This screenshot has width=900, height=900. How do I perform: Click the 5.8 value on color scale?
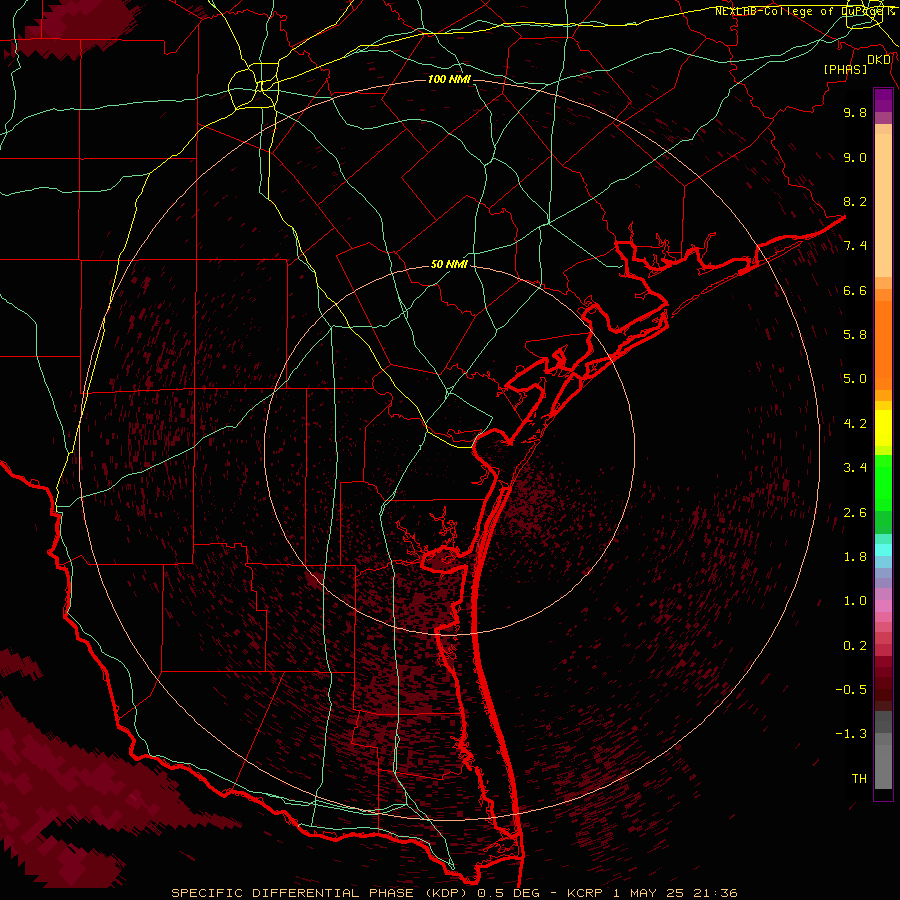(x=855, y=335)
